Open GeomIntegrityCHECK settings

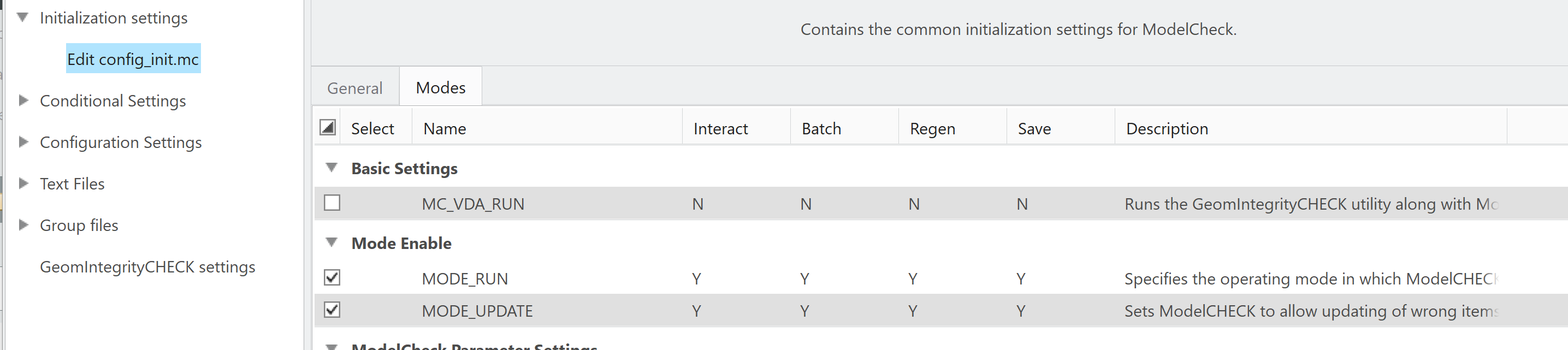click(147, 266)
